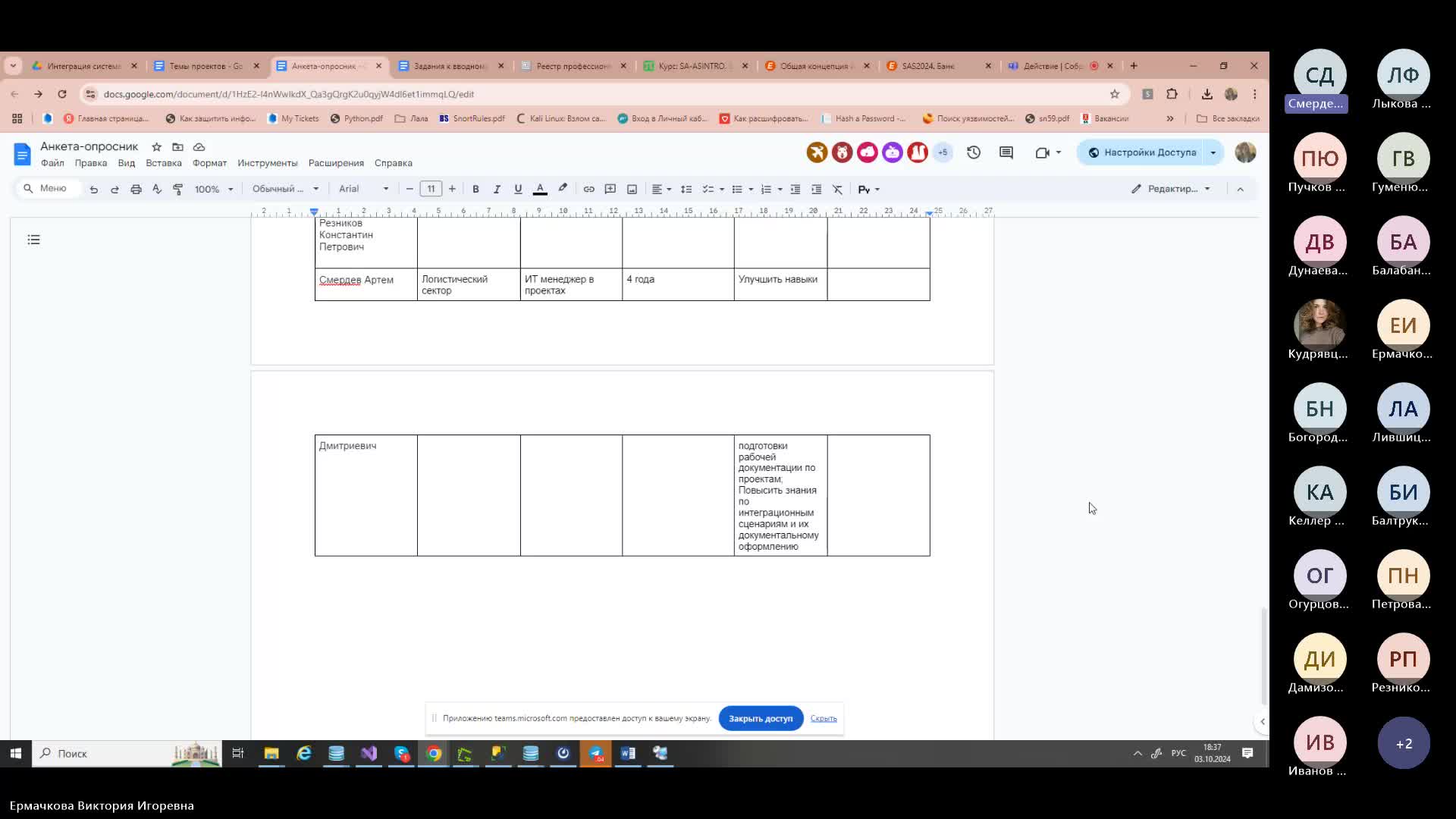Open the Arial font dropdown
Viewport: 1456px width, 819px height.
tap(363, 190)
